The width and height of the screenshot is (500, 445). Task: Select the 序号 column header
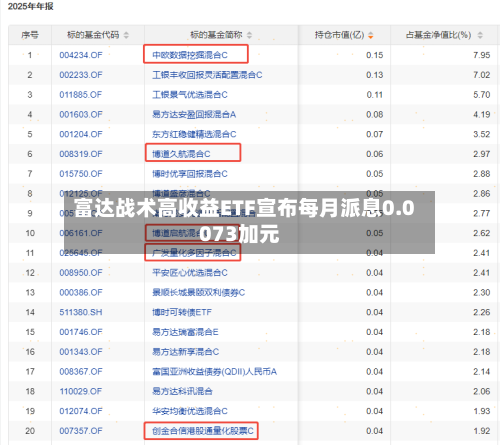tap(30, 35)
